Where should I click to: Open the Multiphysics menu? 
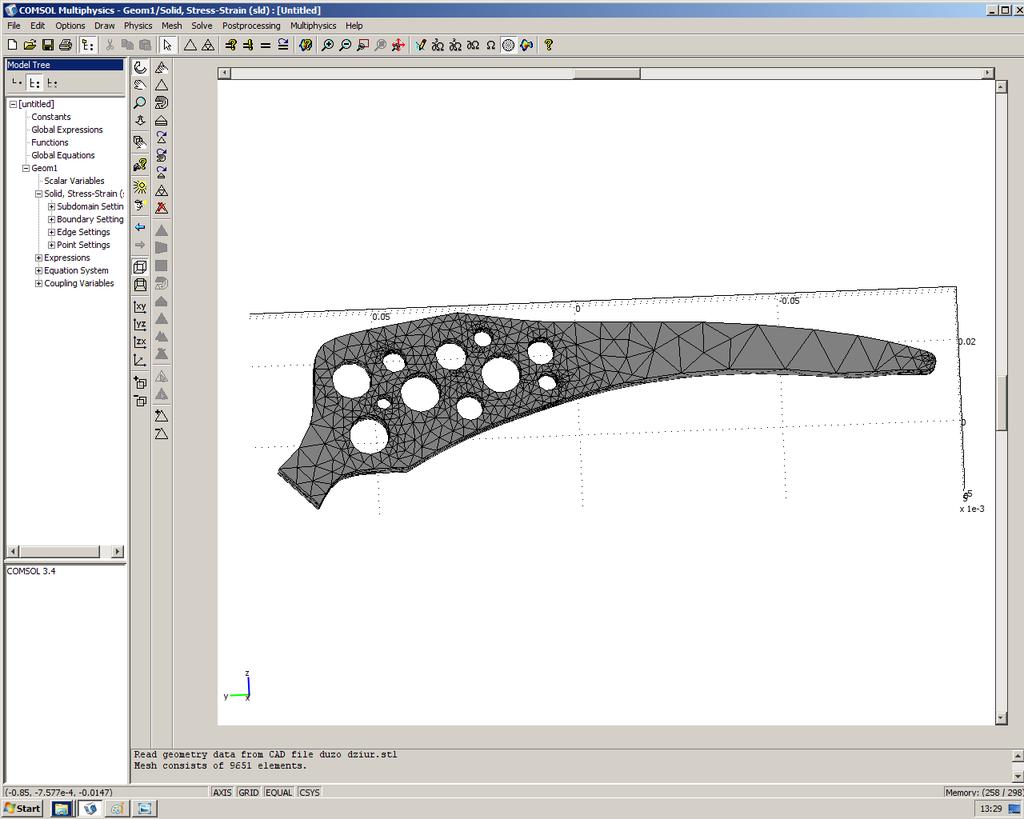[313, 25]
